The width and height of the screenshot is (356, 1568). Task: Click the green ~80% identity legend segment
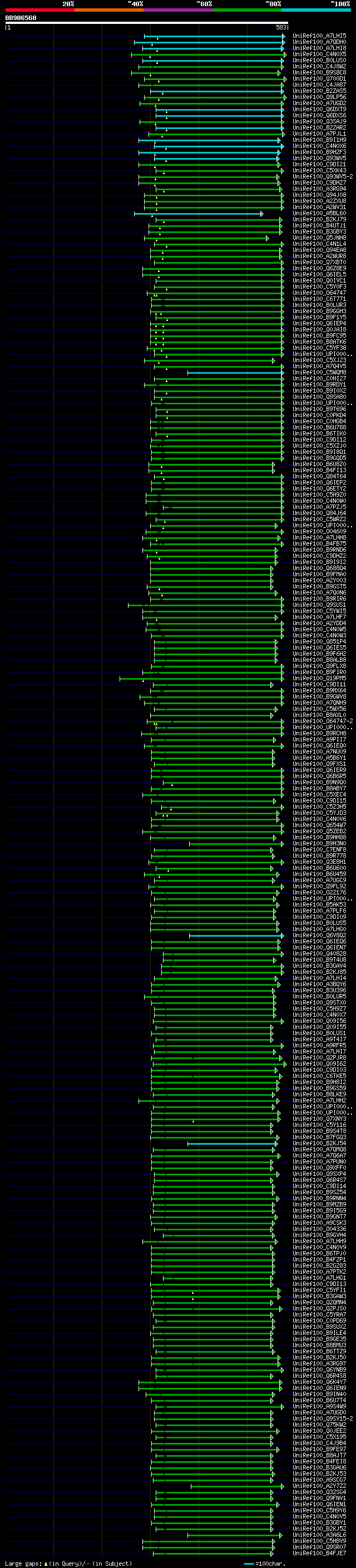tap(247, 10)
